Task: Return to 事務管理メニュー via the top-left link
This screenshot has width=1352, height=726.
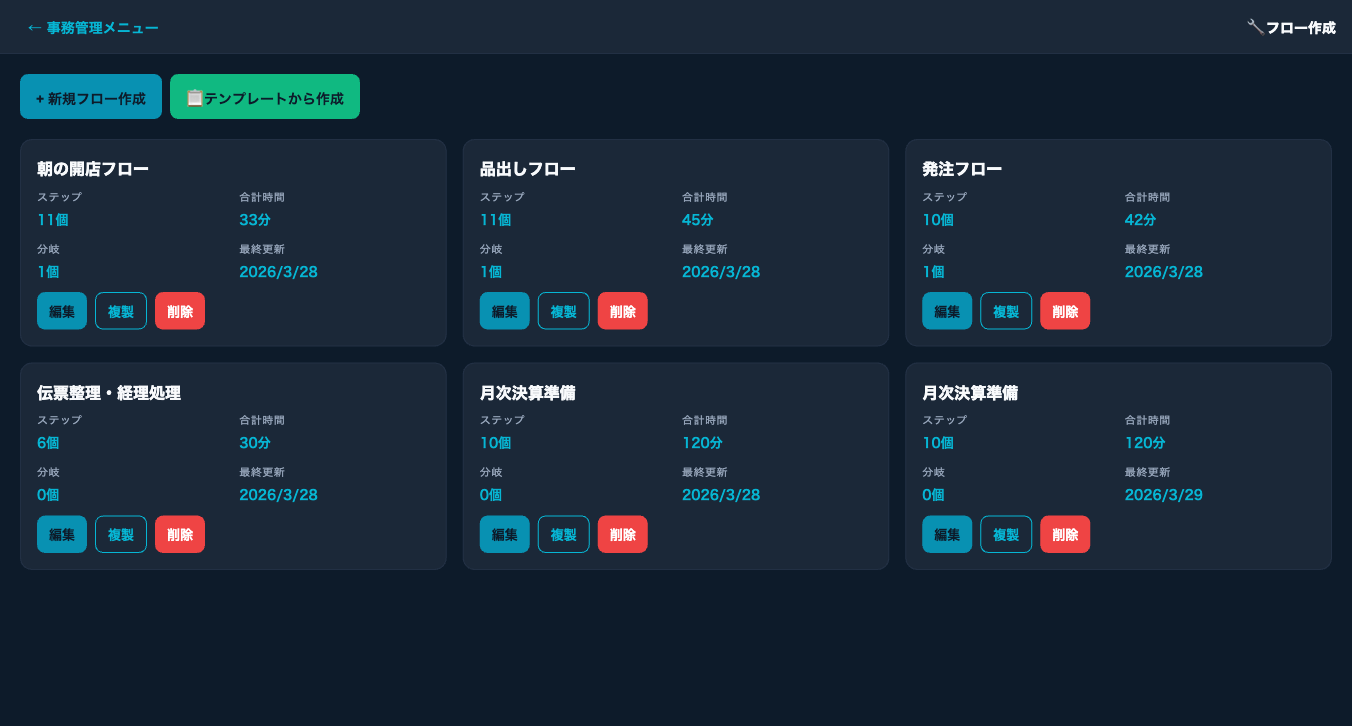Action: [x=92, y=28]
